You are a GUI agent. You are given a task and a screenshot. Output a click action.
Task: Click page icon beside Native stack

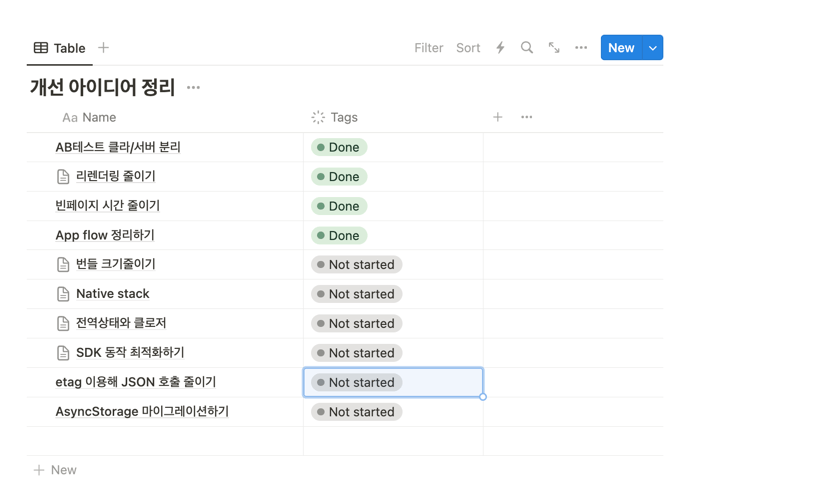63,294
